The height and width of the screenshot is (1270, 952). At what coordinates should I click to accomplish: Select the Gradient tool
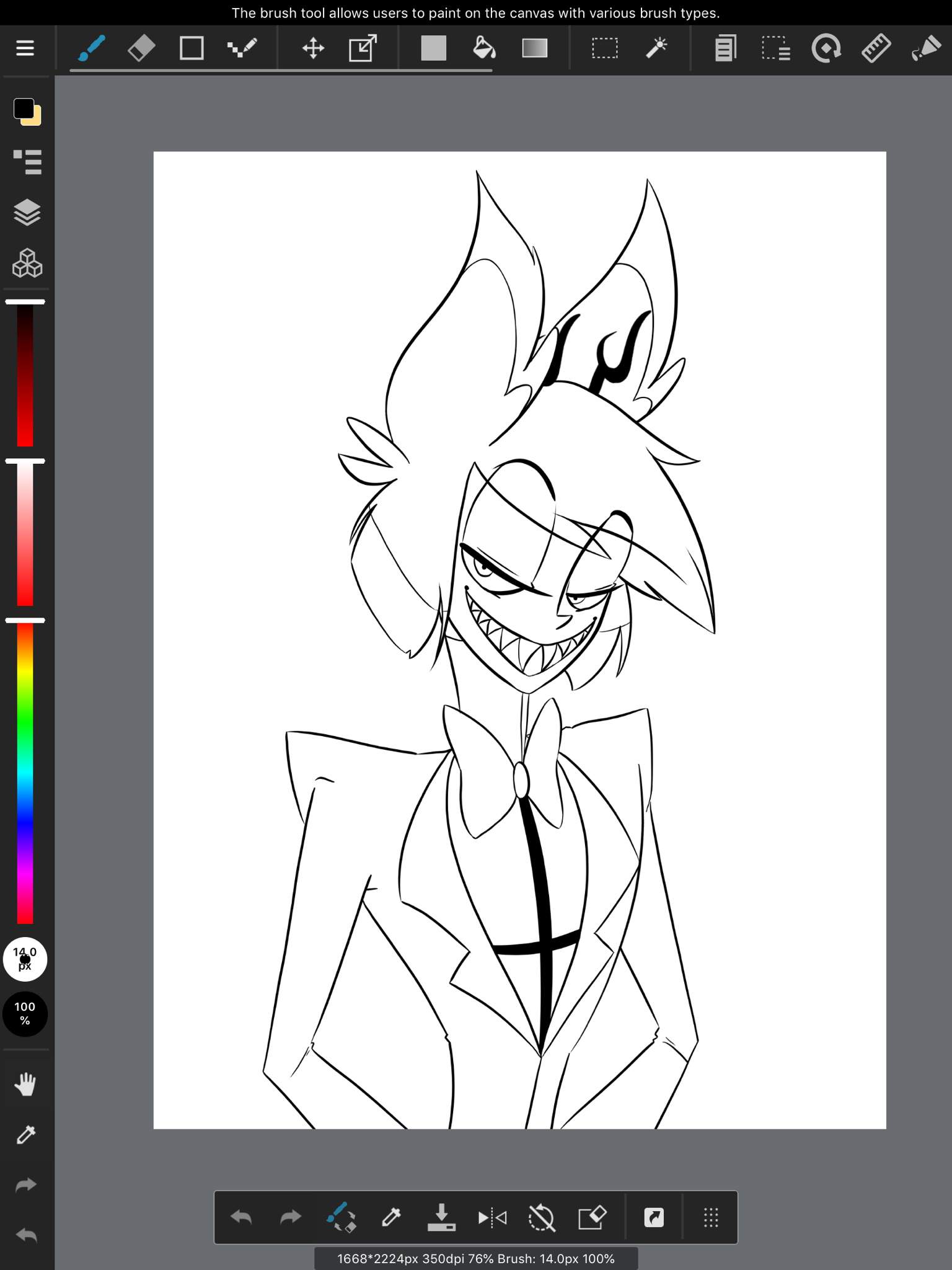click(x=534, y=48)
